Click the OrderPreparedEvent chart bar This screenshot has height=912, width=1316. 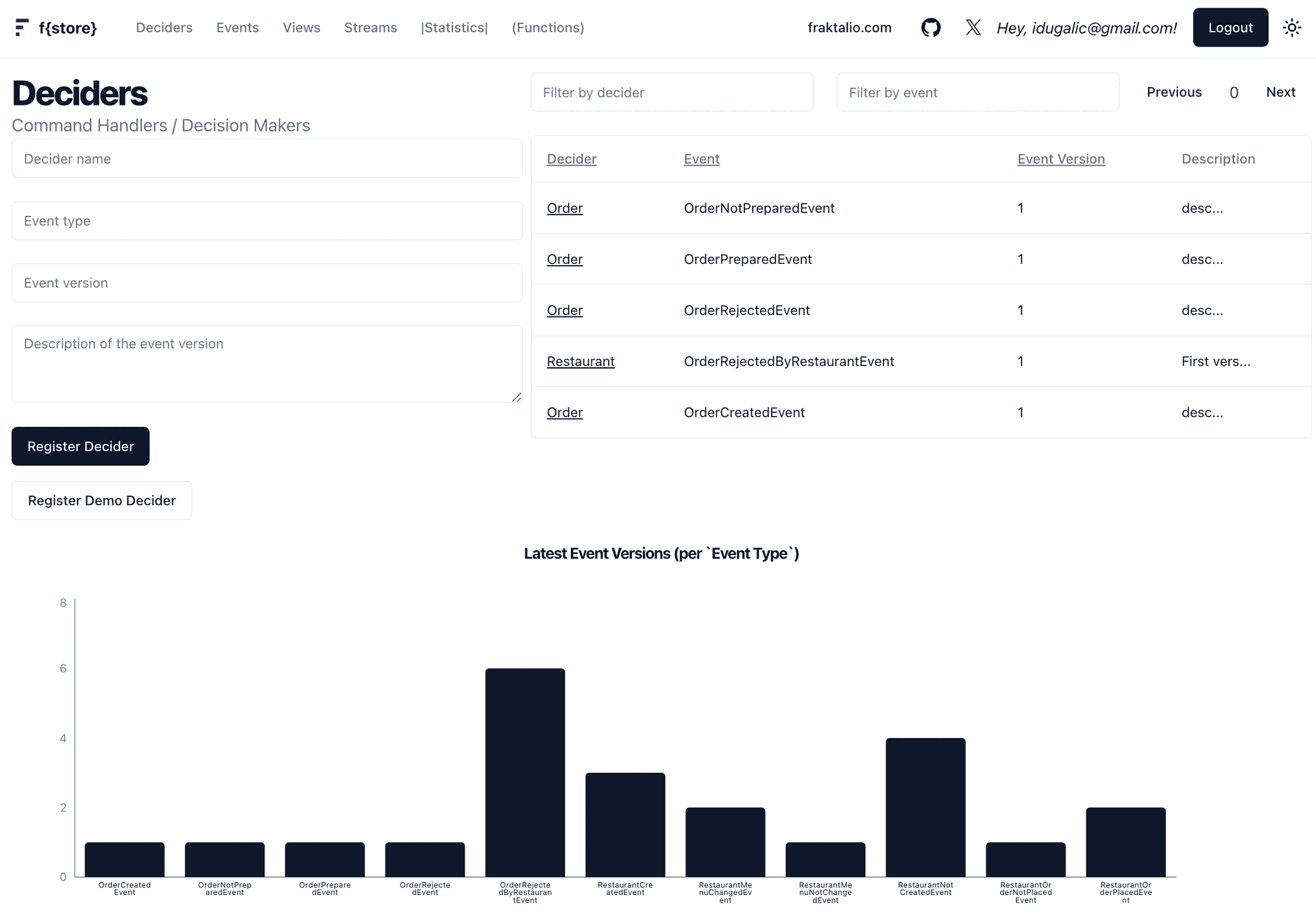pyautogui.click(x=325, y=859)
